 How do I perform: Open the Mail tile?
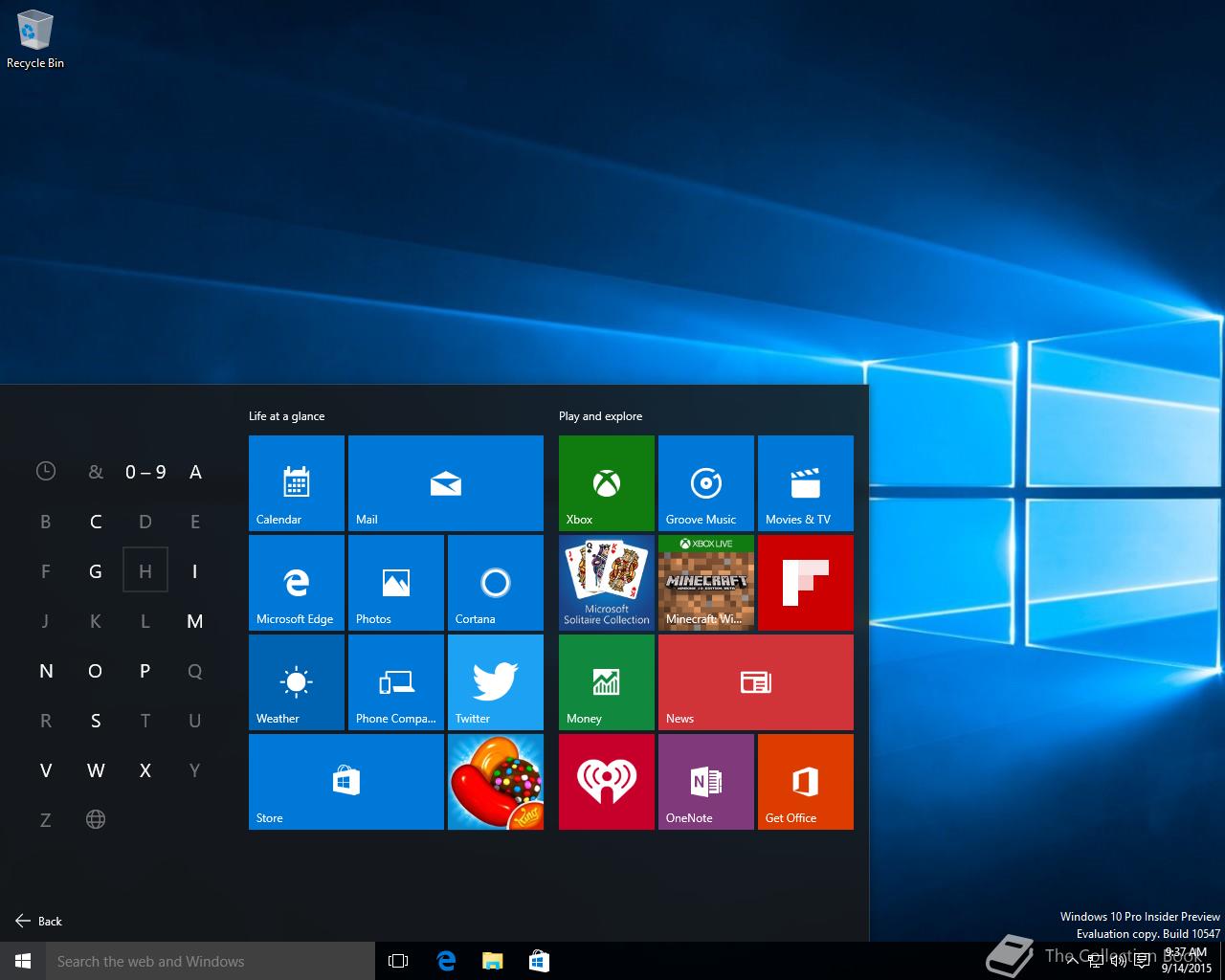446,483
